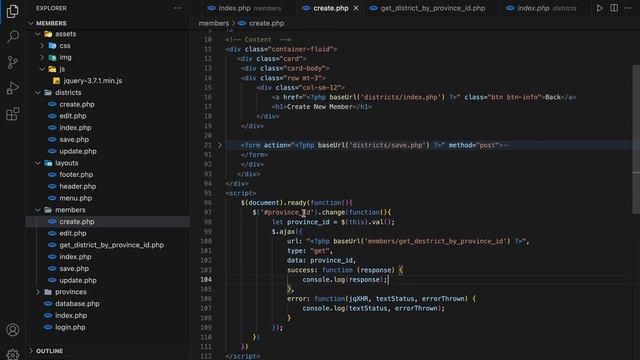Viewport: 640px width, 360px height.
Task: Select the create.php editor tab
Action: click(x=331, y=8)
